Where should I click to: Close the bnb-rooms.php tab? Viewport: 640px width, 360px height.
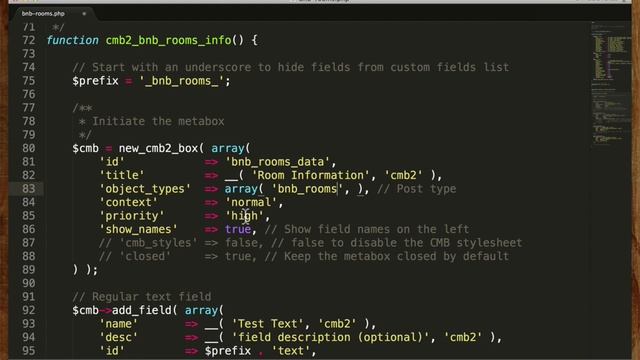84,13
